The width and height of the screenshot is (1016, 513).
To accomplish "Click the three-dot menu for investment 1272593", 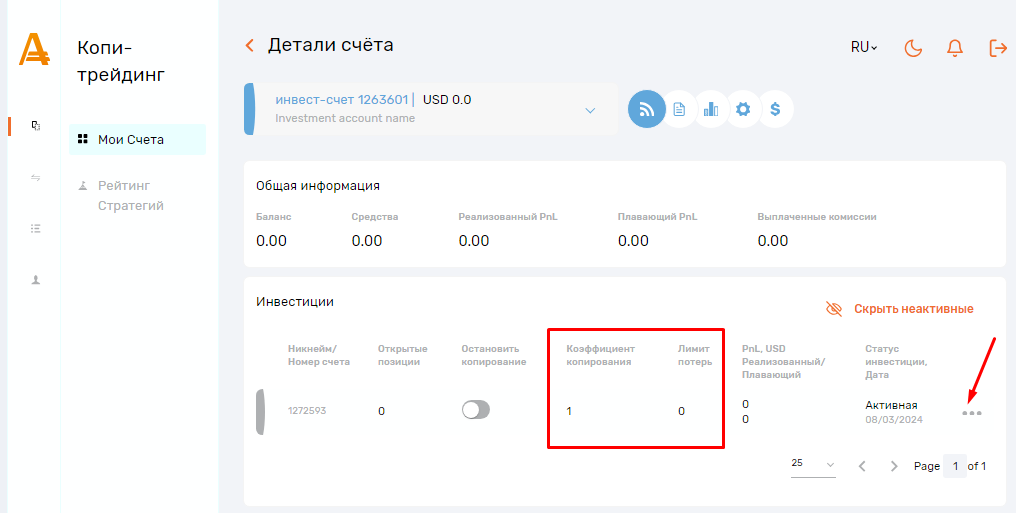I will [972, 413].
